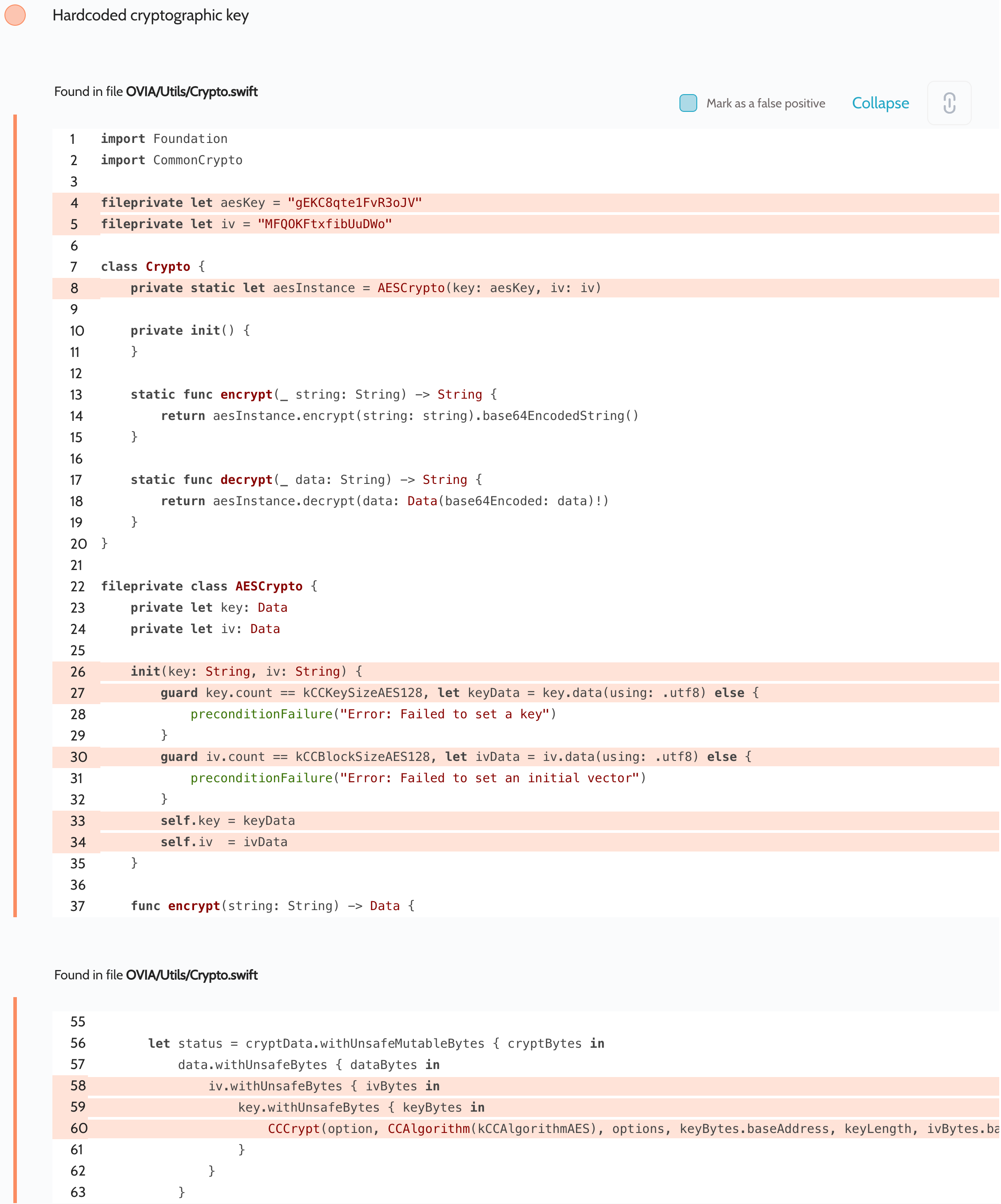The width and height of the screenshot is (1001, 1204).
Task: Click the 'Hardcoded cryptographic key' title
Action: point(150,16)
